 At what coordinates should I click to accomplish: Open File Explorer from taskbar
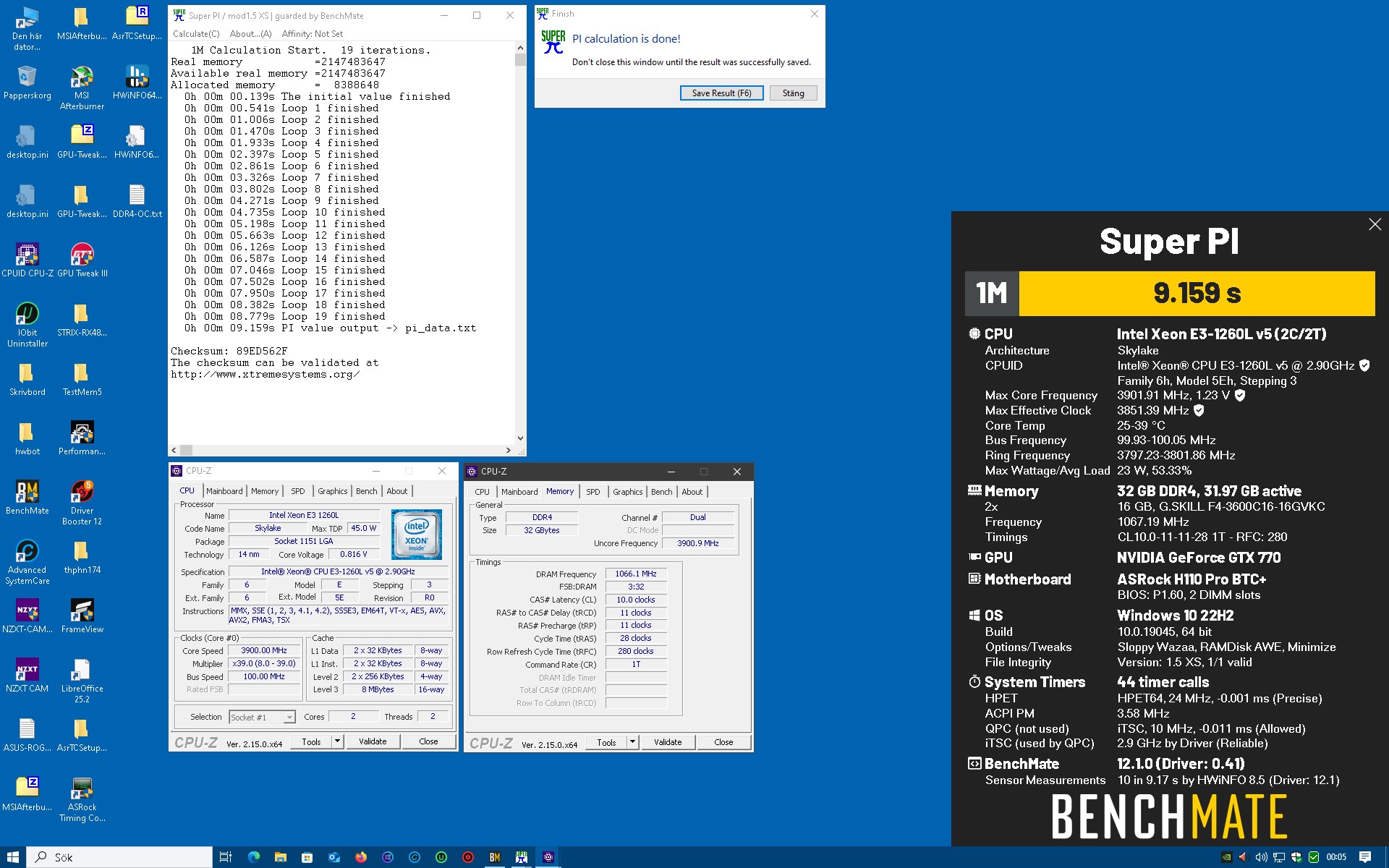click(281, 857)
